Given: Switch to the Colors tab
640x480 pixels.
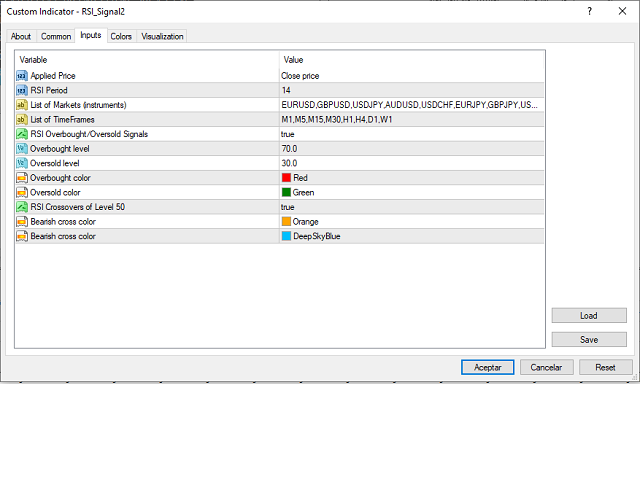Looking at the screenshot, I should (121, 37).
